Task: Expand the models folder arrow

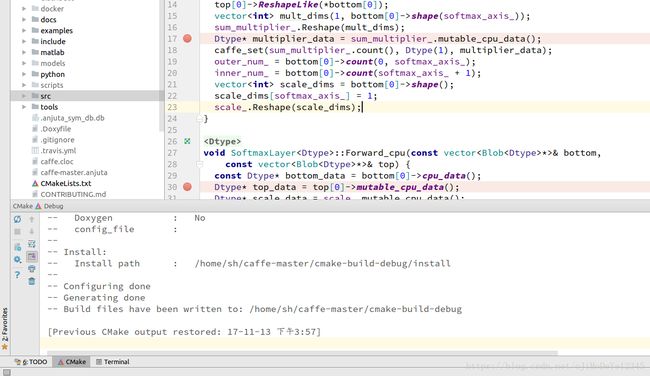Action: [24, 63]
